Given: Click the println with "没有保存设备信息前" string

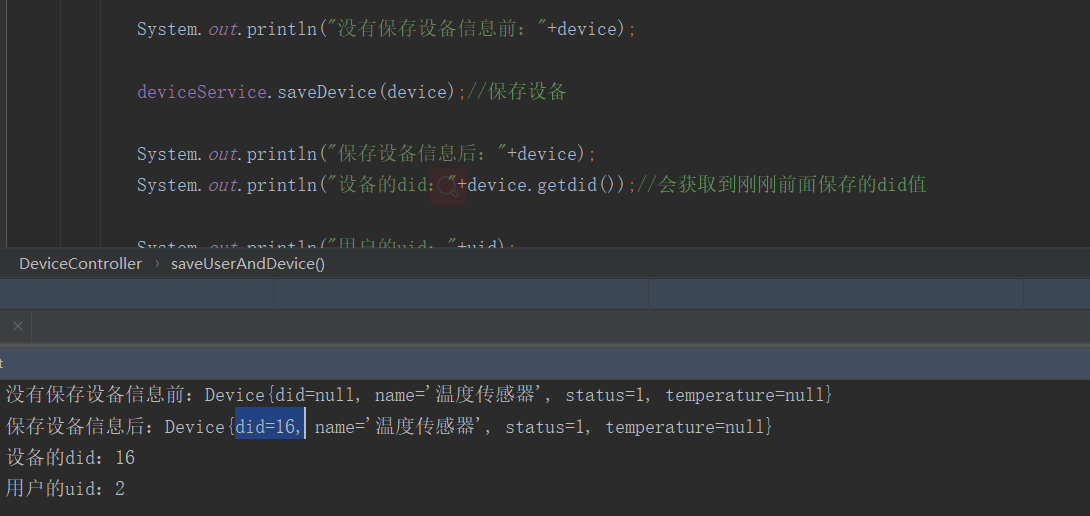Looking at the screenshot, I should (386, 29).
